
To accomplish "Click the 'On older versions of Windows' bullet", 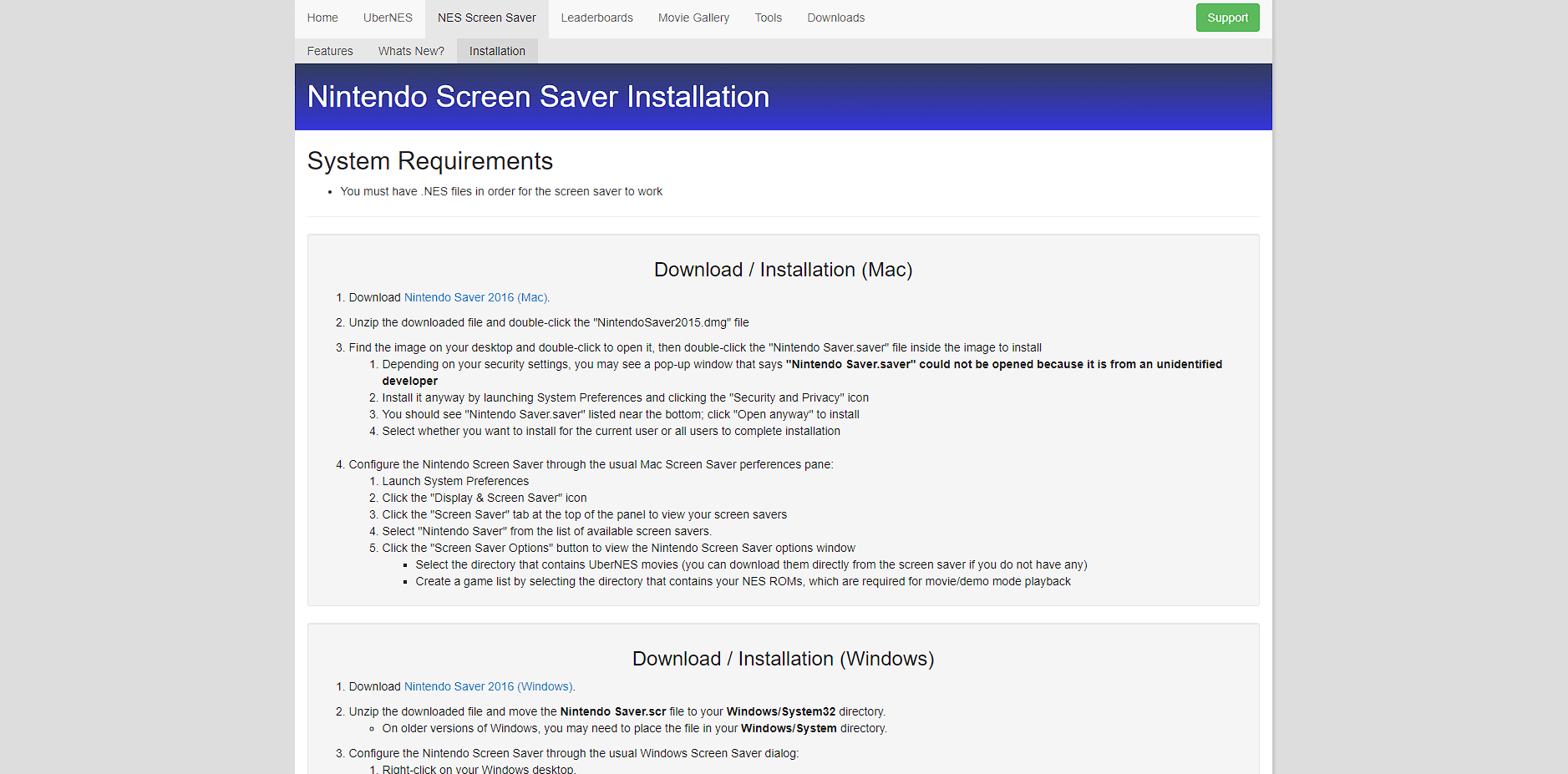I will (x=634, y=728).
